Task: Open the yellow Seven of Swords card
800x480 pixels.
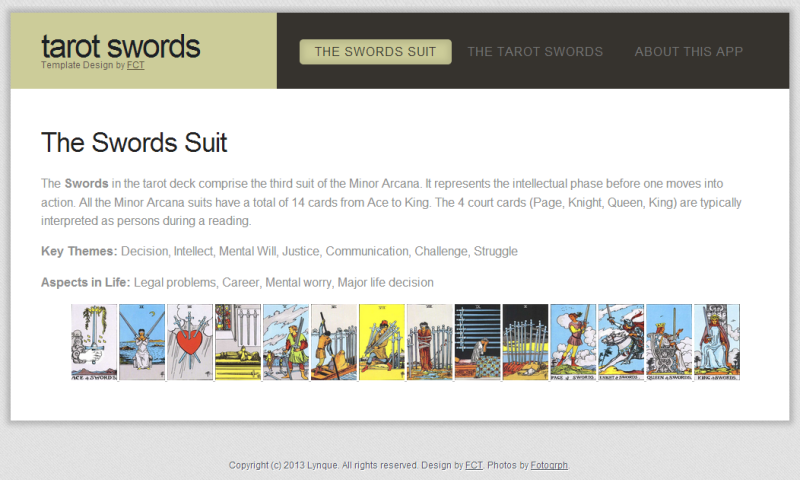Action: click(382, 342)
